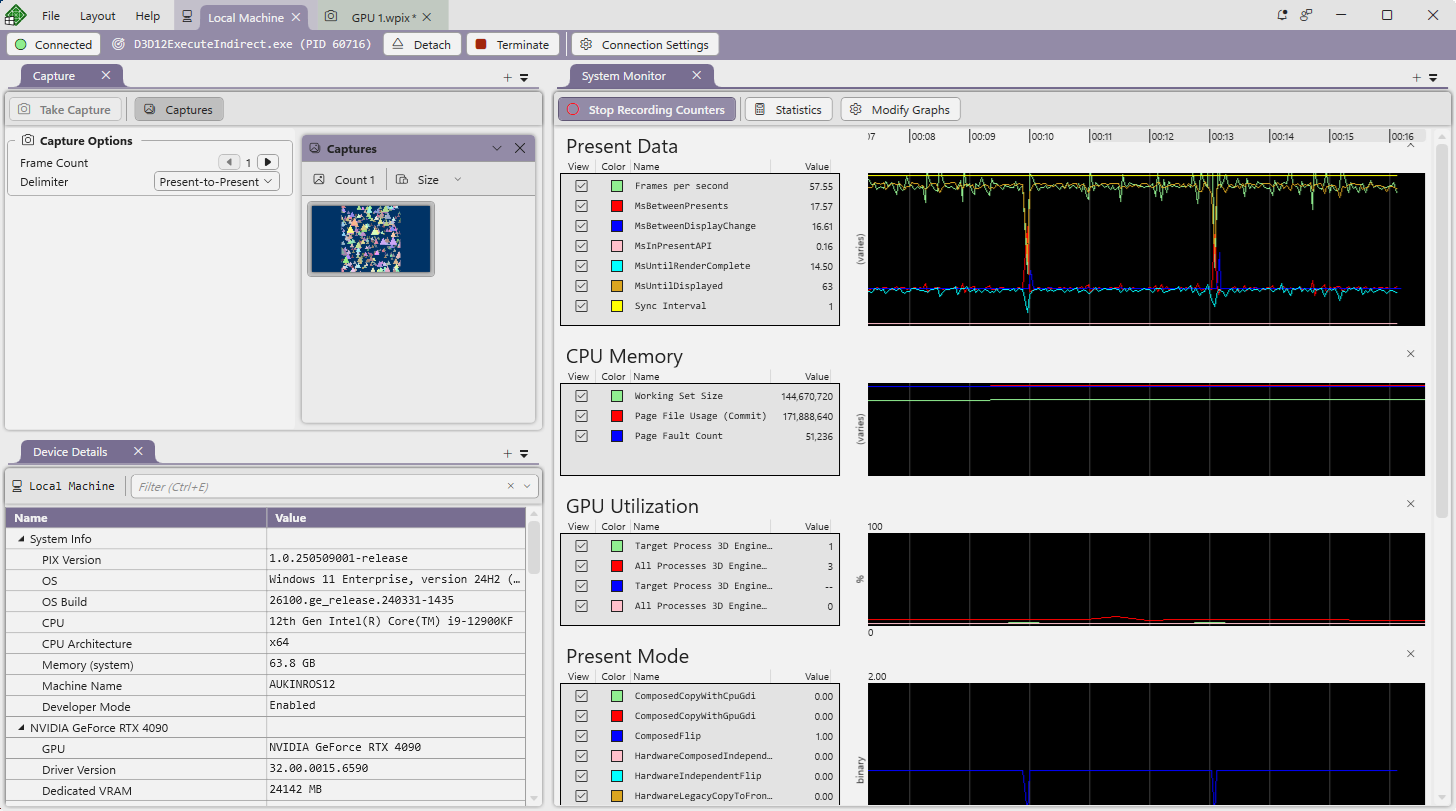This screenshot has height=811, width=1456.
Task: Click the red MsBetweenPresents color swatch
Action: pyautogui.click(x=617, y=206)
